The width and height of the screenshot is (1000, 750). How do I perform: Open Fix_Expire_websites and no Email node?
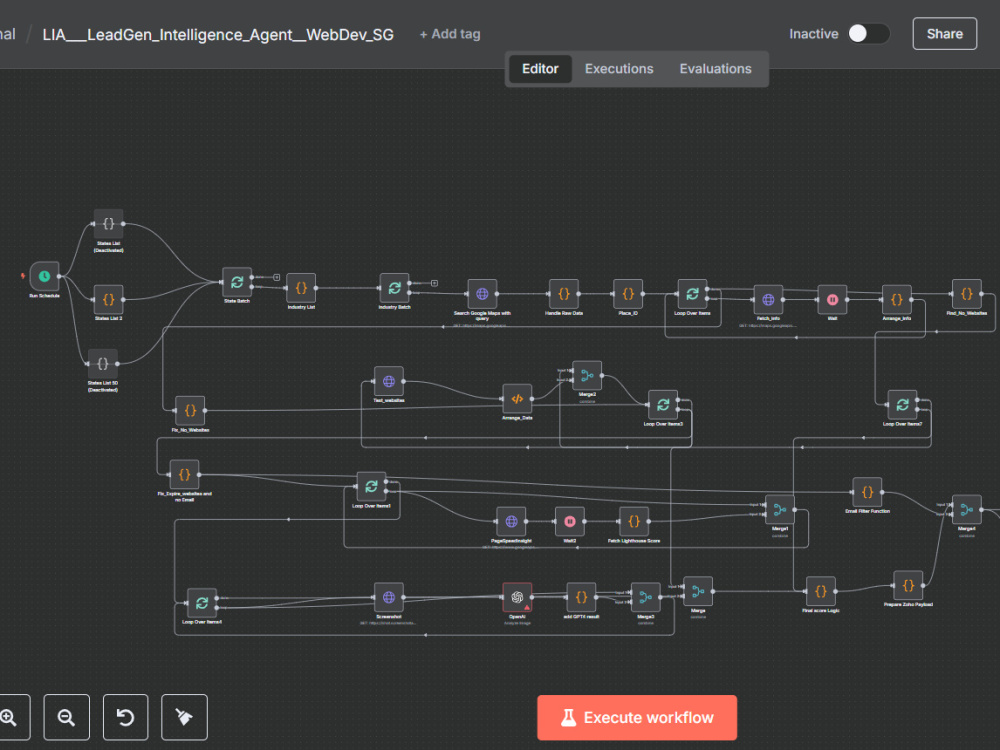point(184,474)
